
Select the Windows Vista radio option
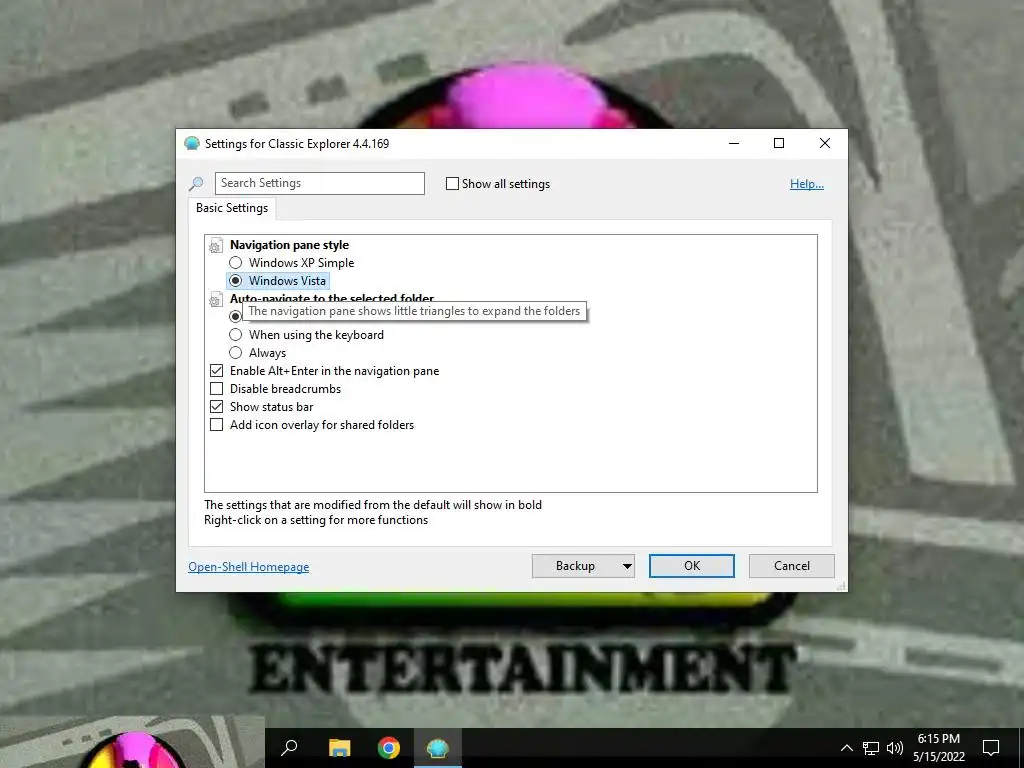coord(236,281)
